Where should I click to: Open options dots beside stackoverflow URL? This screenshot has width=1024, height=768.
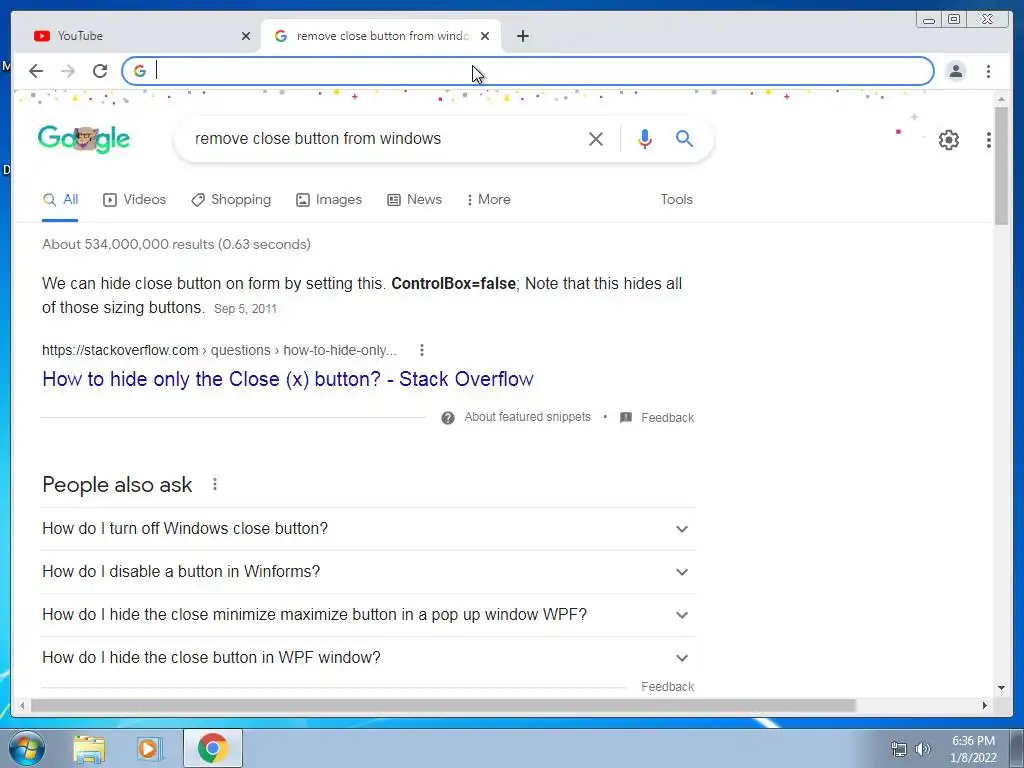pyautogui.click(x=422, y=350)
